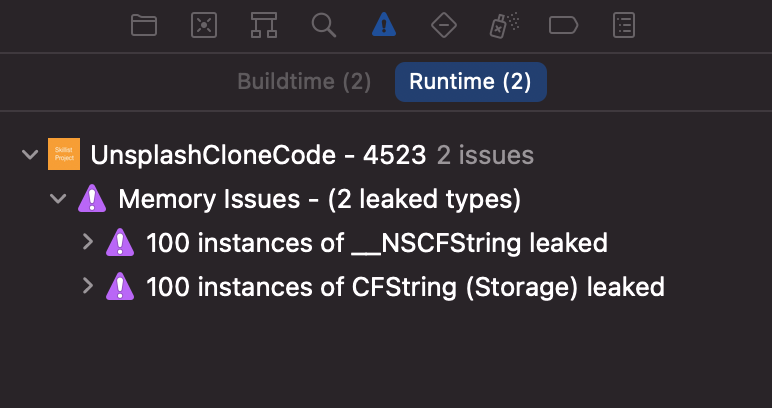Expand the __NSCFString leaked instances row

click(x=88, y=242)
